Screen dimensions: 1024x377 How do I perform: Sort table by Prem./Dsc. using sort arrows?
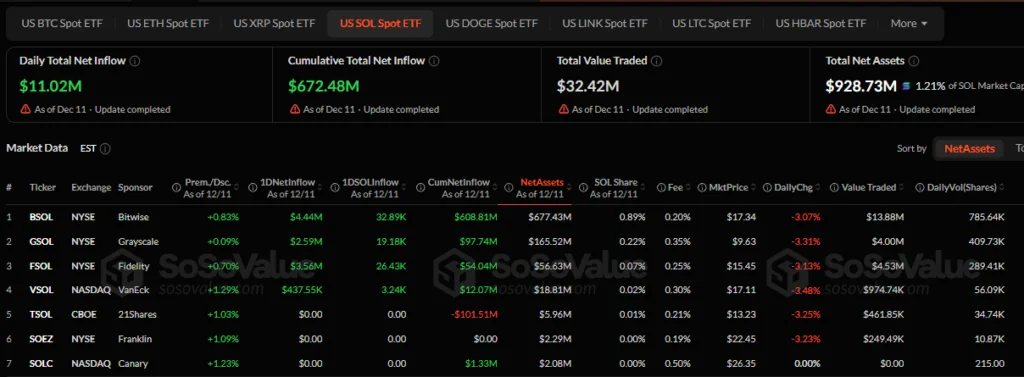click(236, 188)
